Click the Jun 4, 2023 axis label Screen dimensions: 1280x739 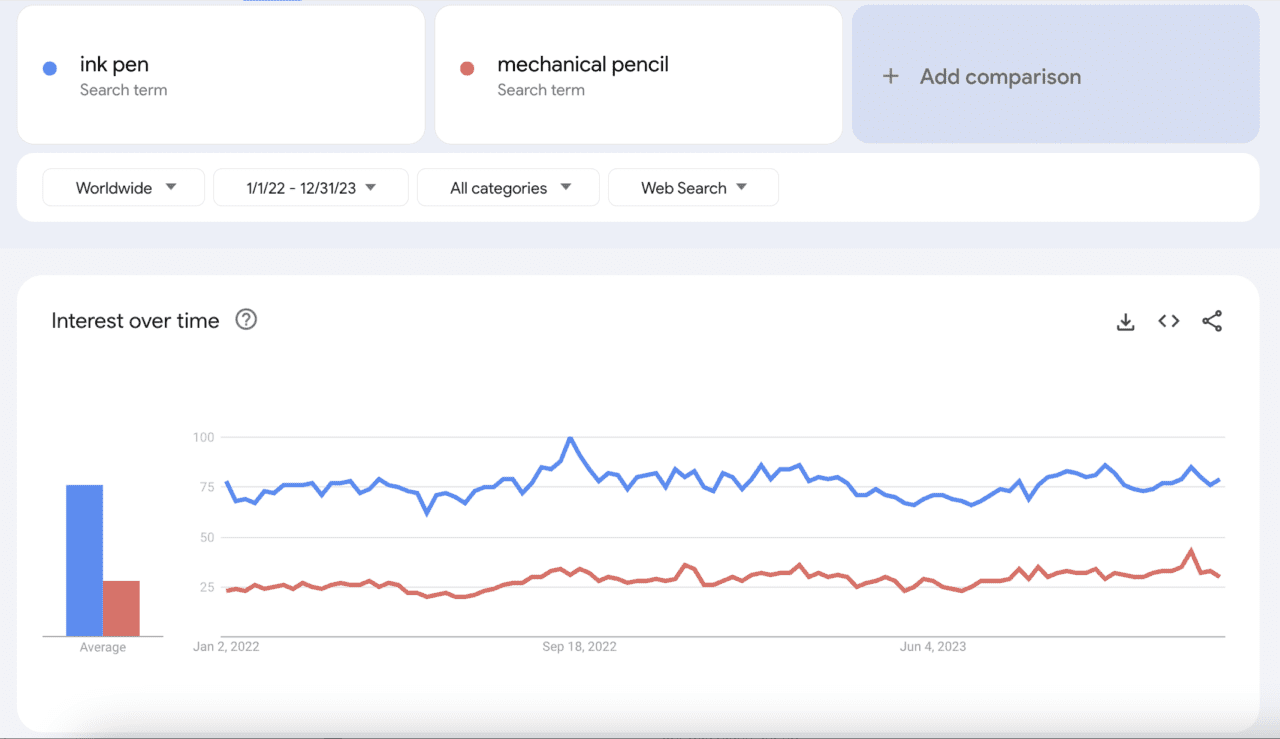coord(932,647)
